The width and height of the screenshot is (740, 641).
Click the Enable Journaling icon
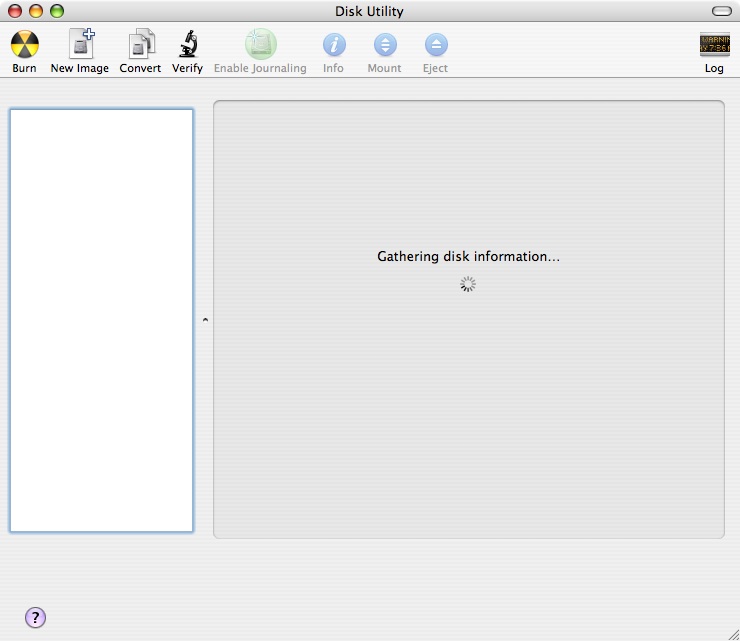coord(261,44)
